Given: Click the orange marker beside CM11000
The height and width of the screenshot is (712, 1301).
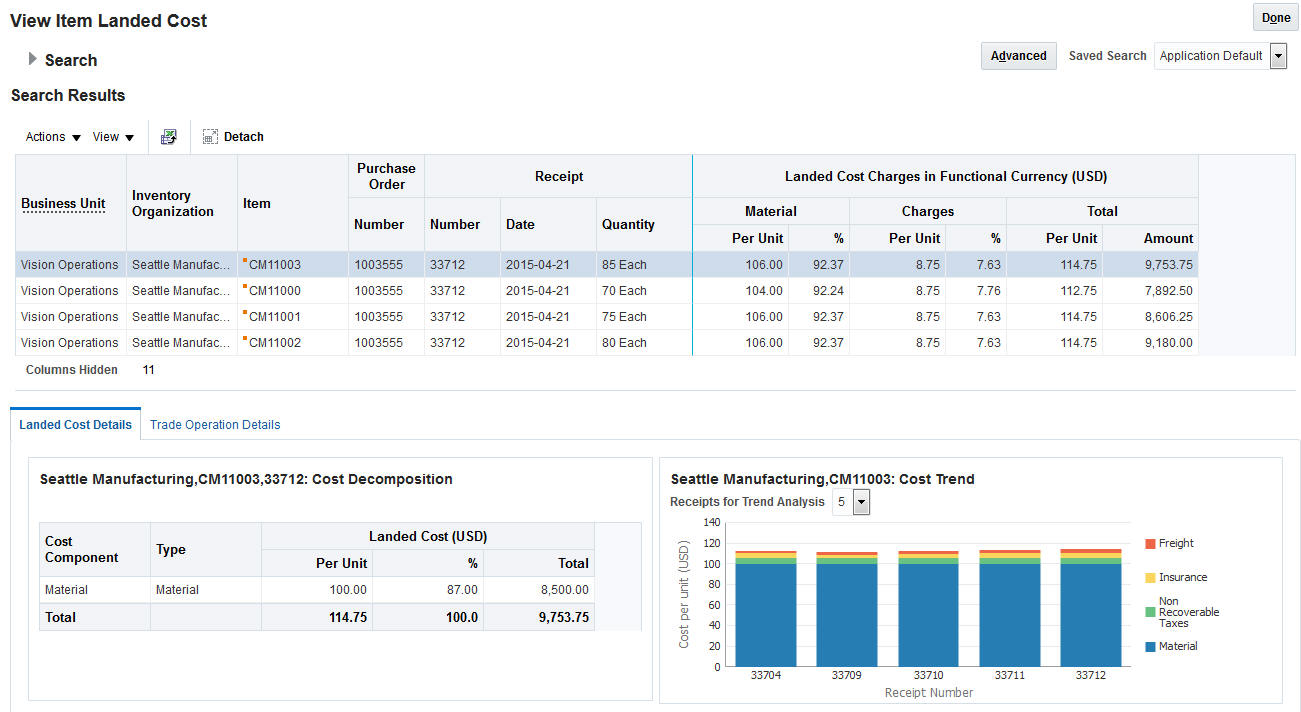Looking at the screenshot, I should click(x=245, y=287).
